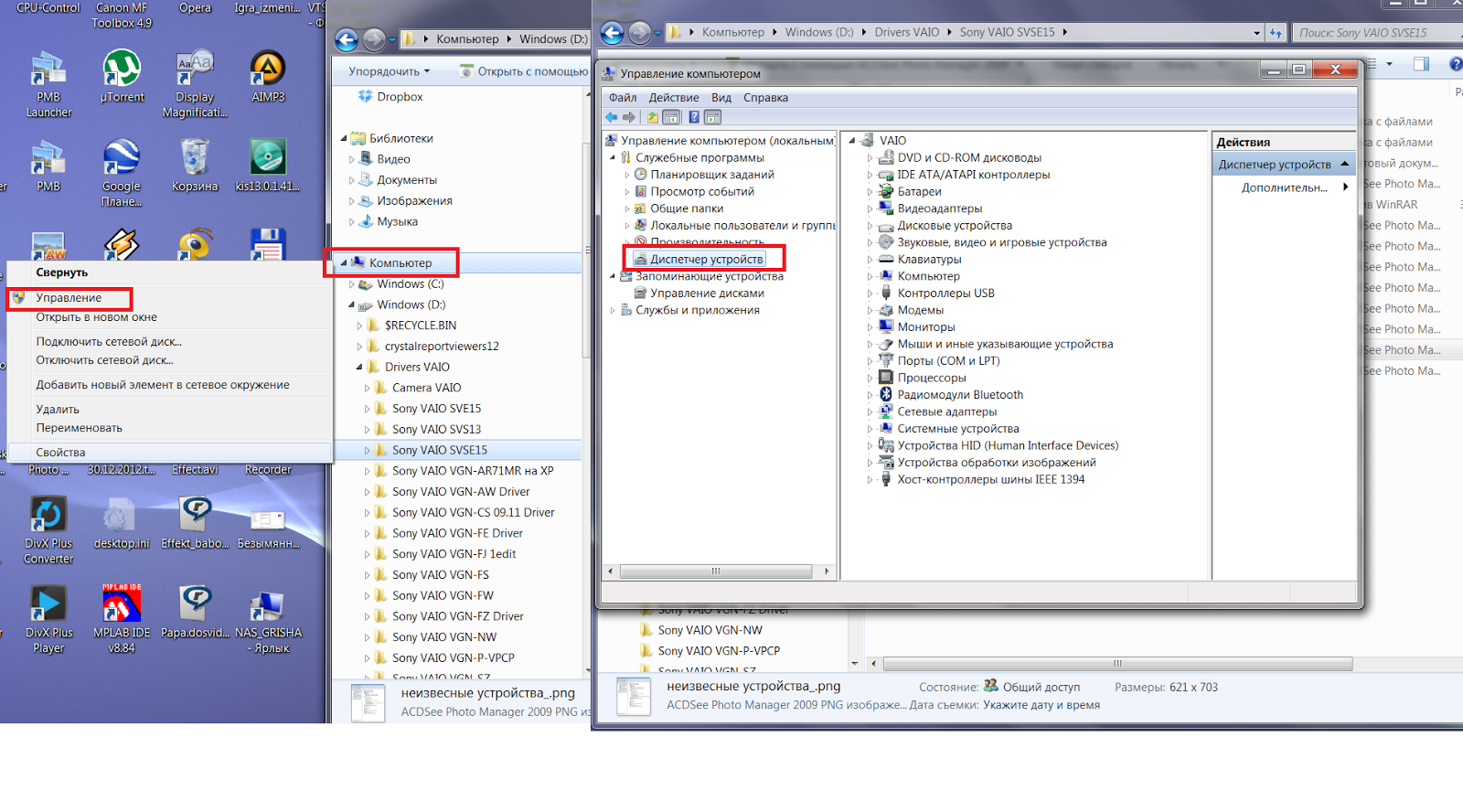Viewport: 1463px width, 812px height.
Task: Open the µTorrent desktop icon
Action: click(122, 76)
